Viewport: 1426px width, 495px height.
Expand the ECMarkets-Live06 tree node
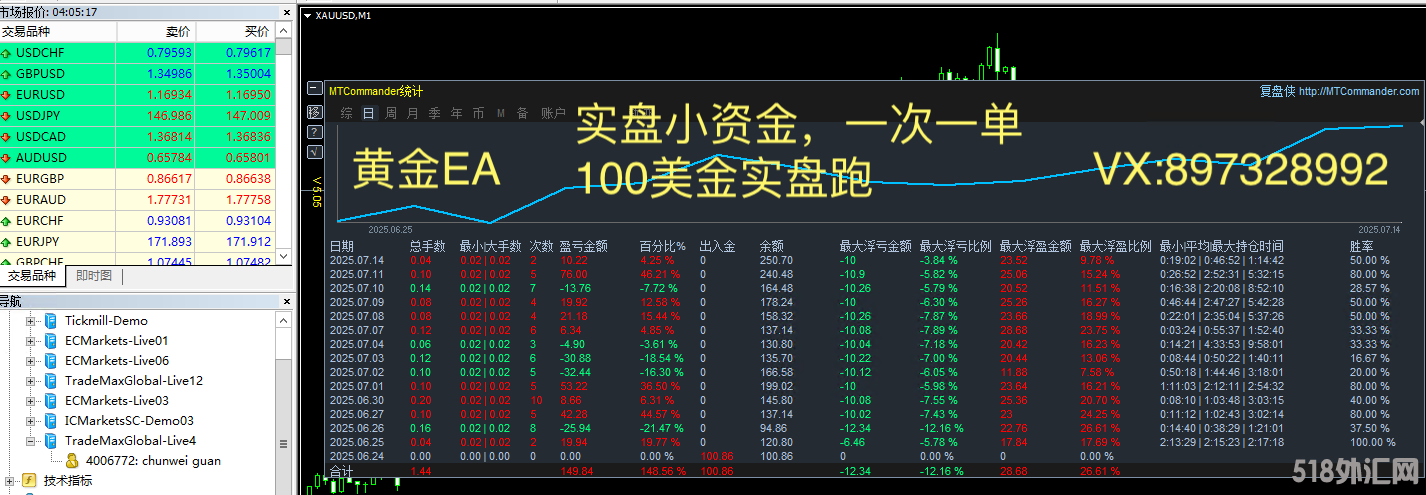tap(31, 361)
